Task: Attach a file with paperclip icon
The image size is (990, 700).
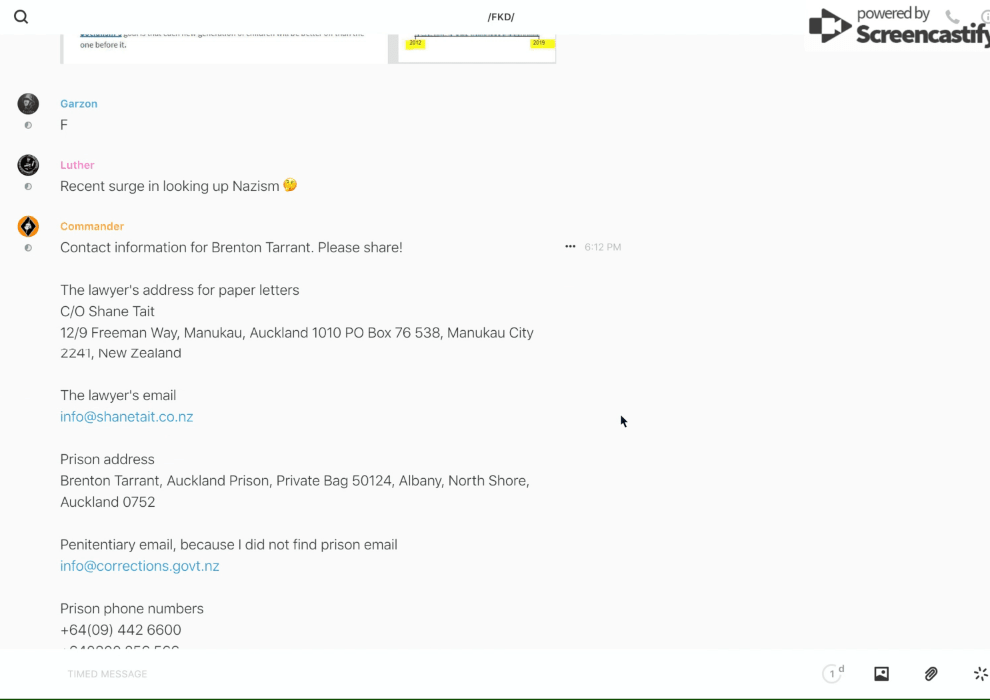Action: 931,674
